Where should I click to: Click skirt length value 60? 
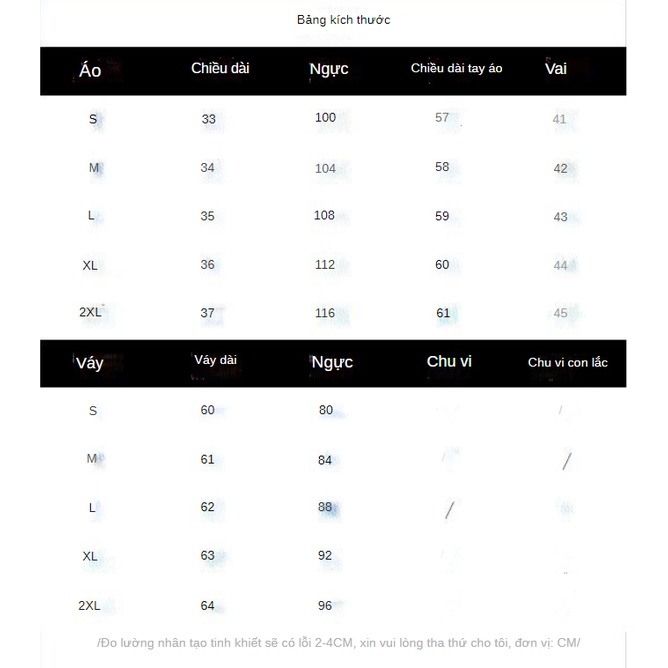(208, 410)
